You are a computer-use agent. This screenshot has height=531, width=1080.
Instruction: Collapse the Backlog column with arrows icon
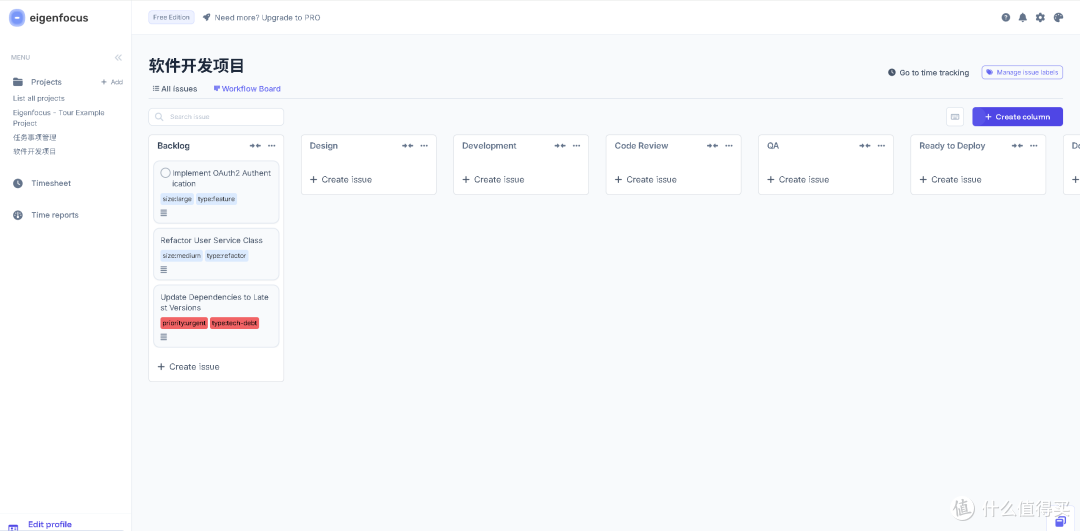click(256, 146)
